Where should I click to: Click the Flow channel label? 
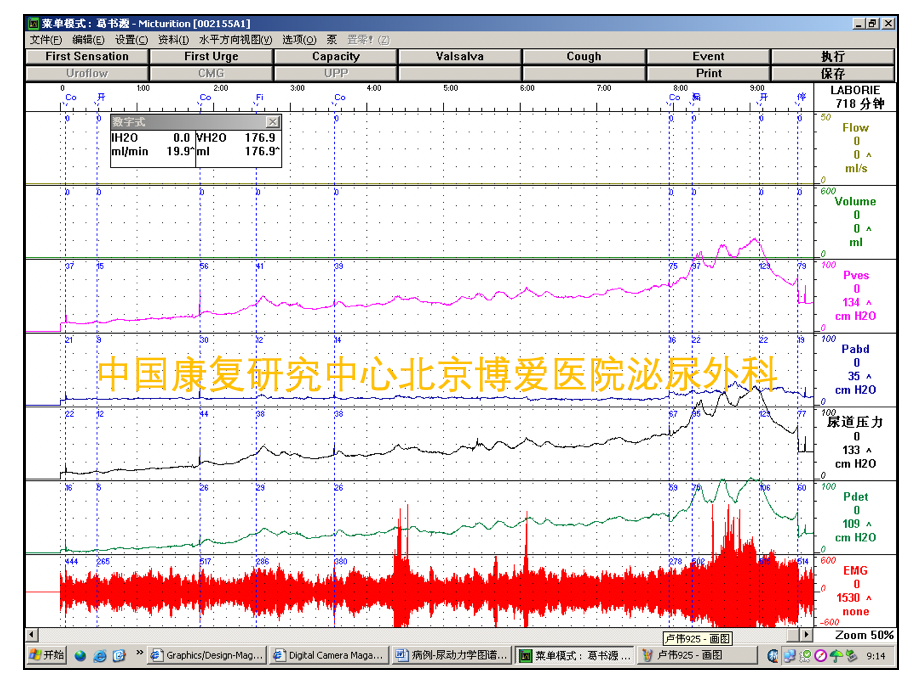coord(856,127)
